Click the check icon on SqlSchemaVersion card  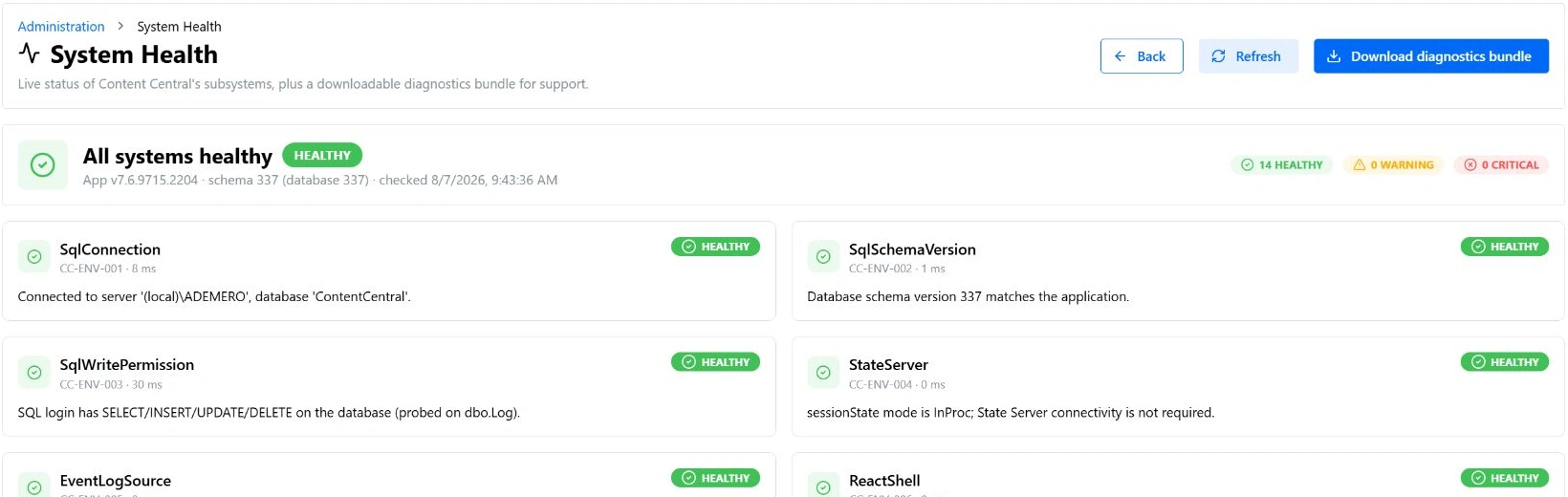(823, 256)
